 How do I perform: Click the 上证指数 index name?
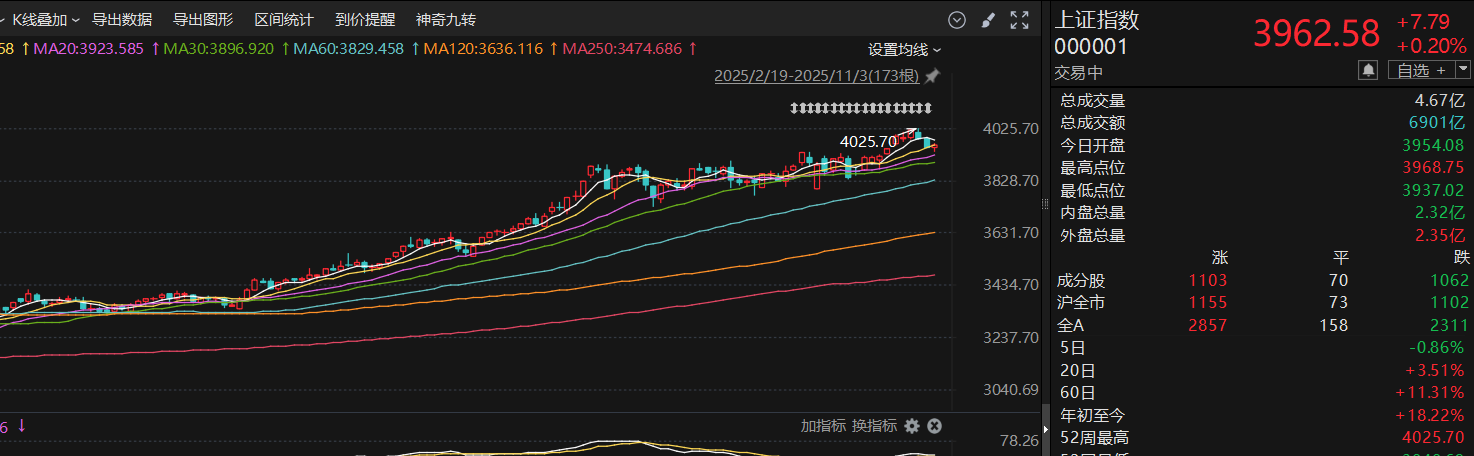click(1097, 20)
